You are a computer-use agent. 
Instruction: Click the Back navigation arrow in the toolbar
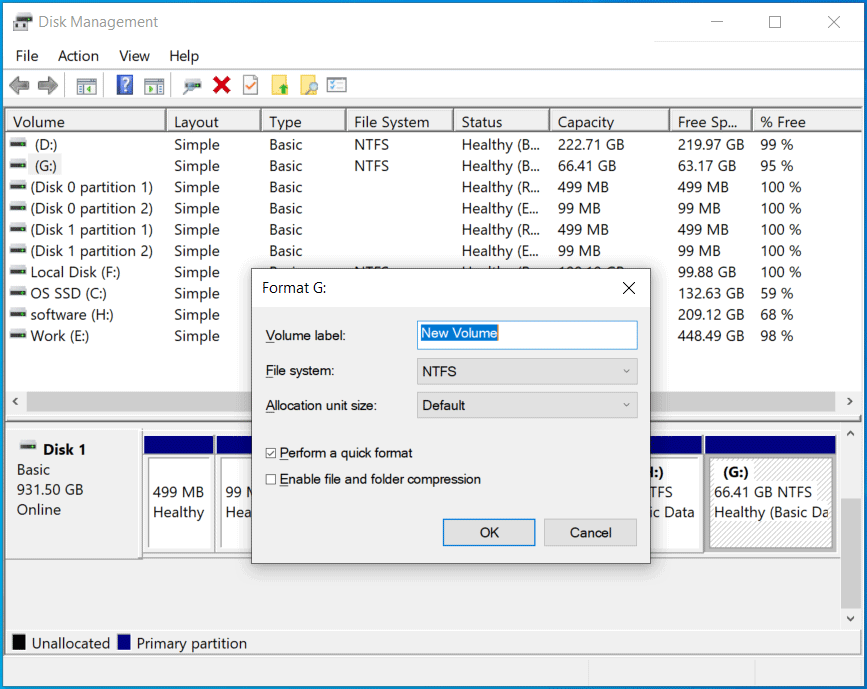click(x=19, y=85)
